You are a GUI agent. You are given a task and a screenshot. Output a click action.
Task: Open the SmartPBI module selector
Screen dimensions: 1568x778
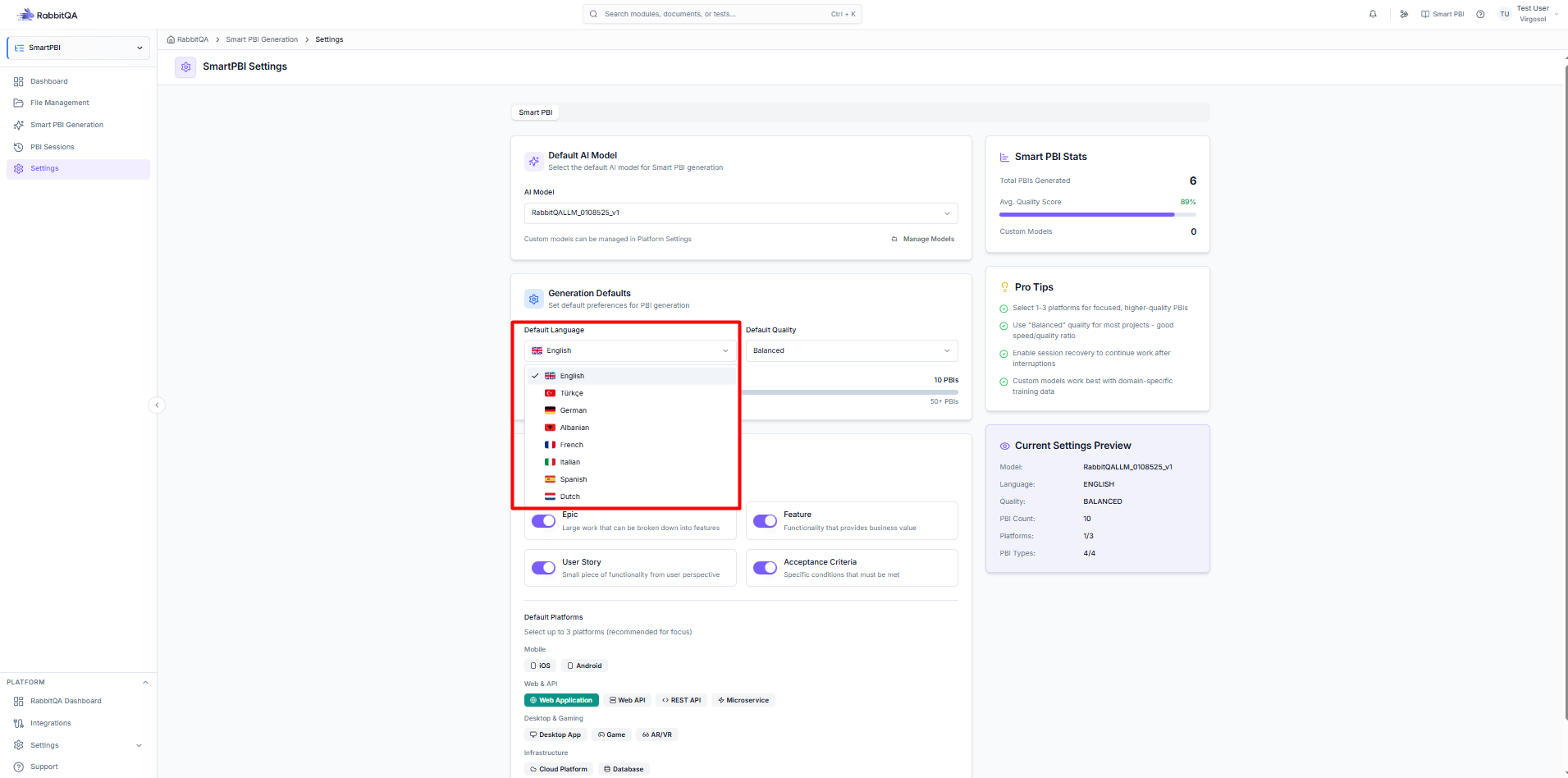[78, 48]
